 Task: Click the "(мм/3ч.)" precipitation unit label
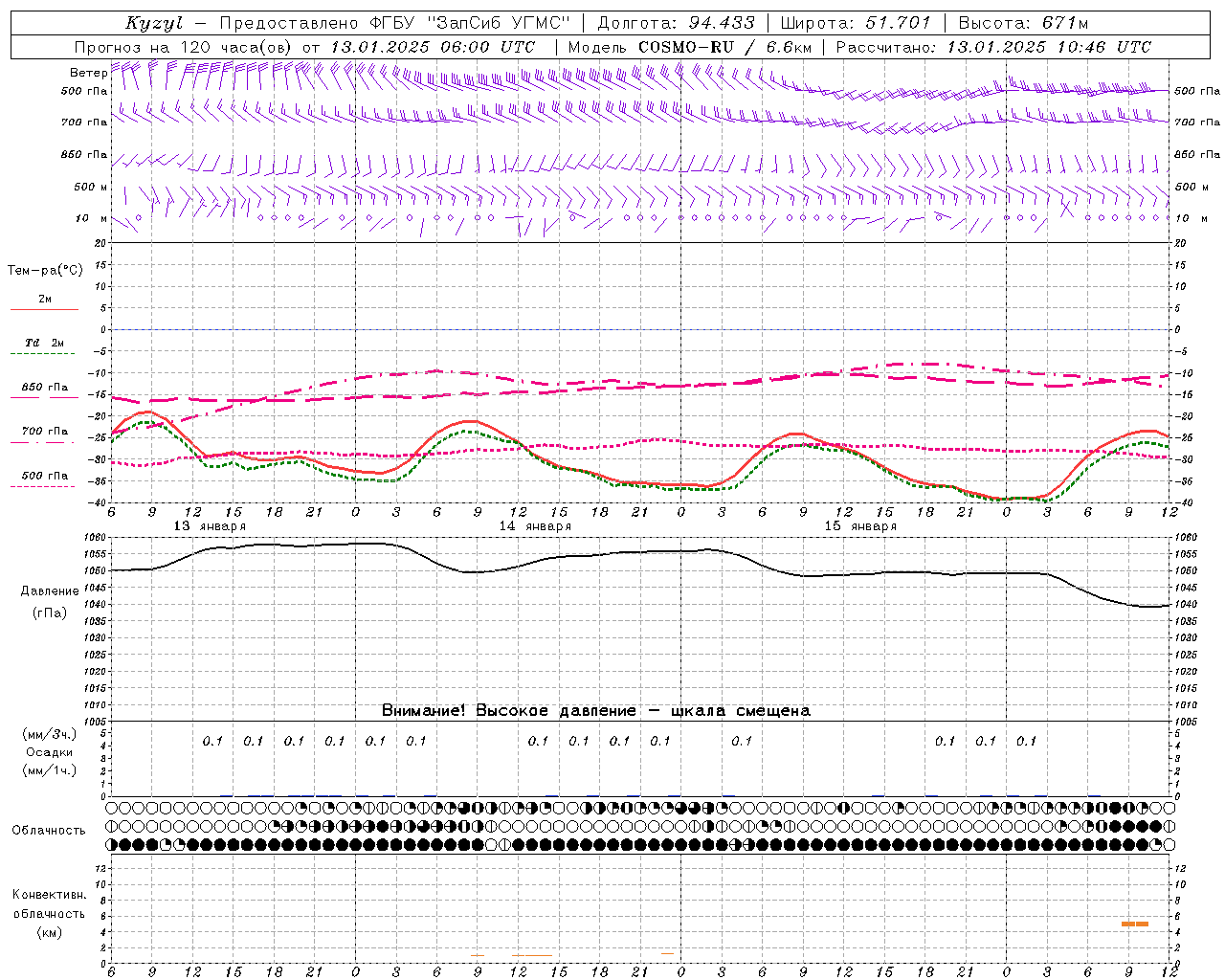pyautogui.click(x=50, y=734)
